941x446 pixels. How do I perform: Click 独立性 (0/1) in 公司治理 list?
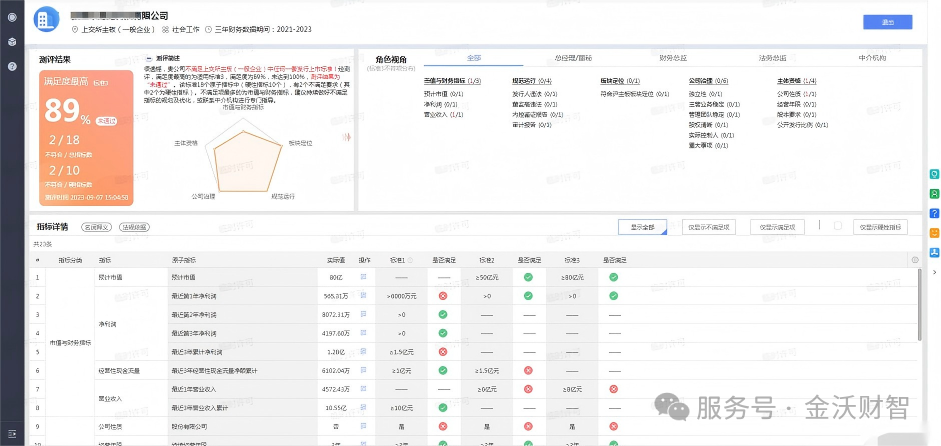pyautogui.click(x=705, y=94)
